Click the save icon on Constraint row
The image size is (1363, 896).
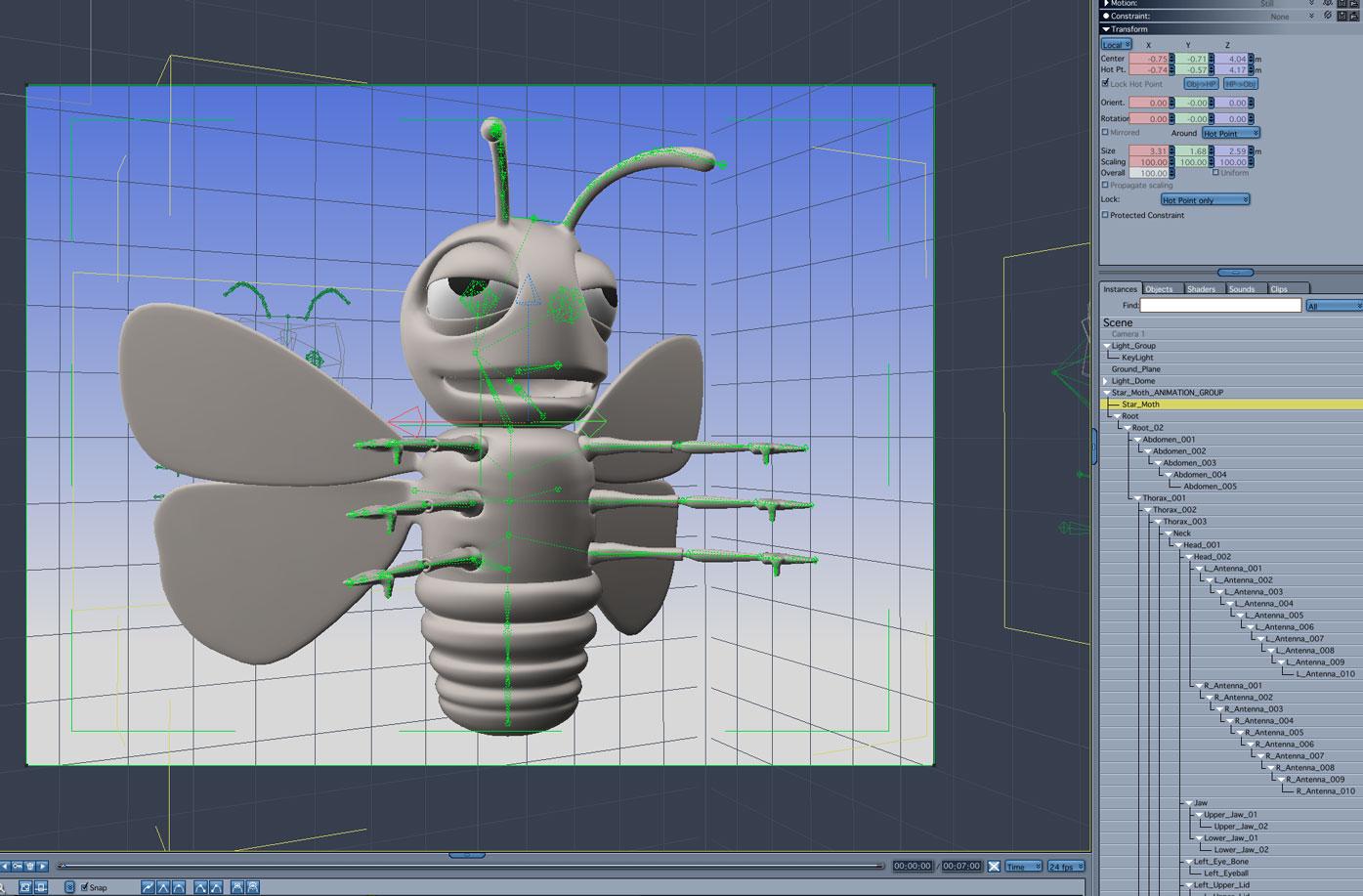pyautogui.click(x=1342, y=16)
